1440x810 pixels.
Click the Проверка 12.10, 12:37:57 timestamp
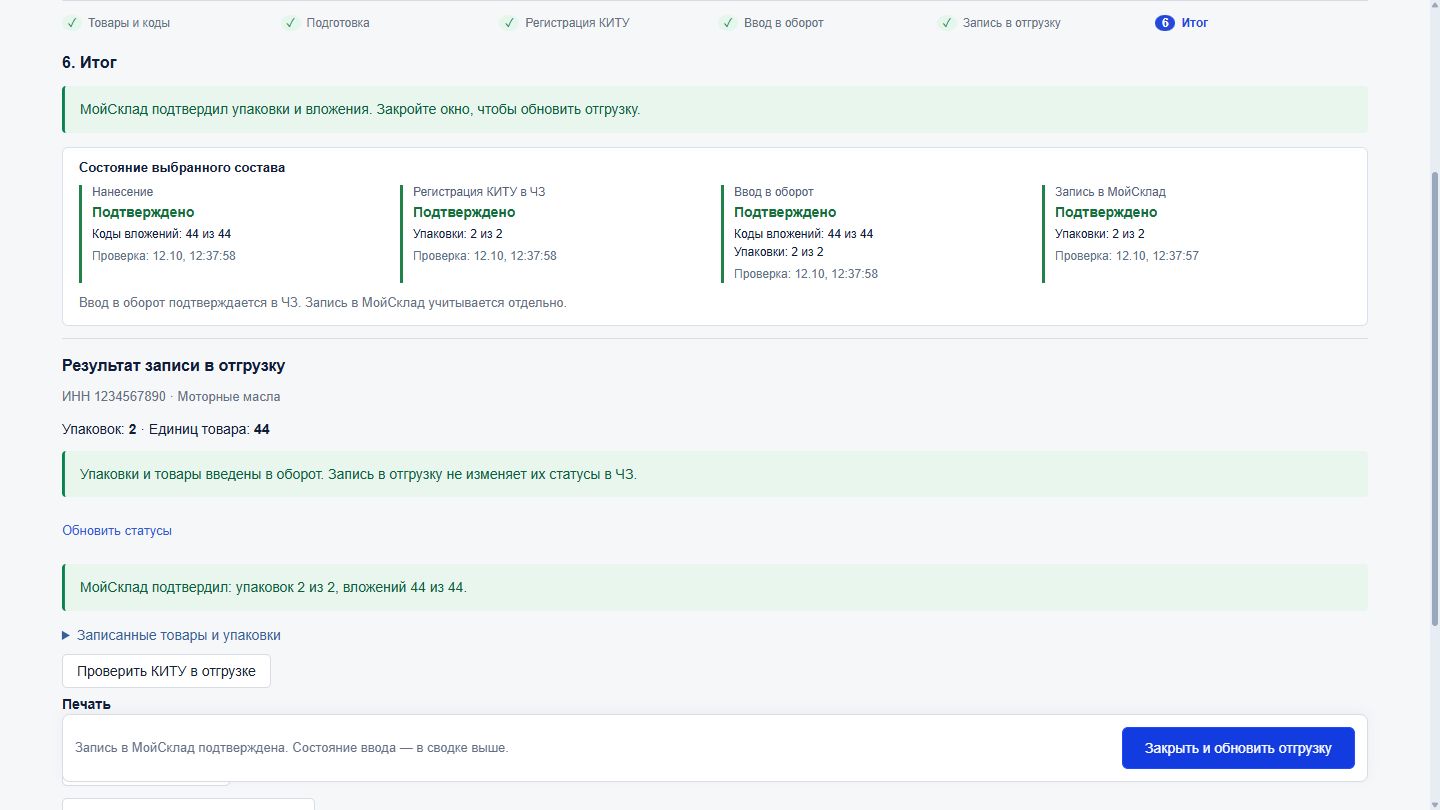pyautogui.click(x=1127, y=256)
